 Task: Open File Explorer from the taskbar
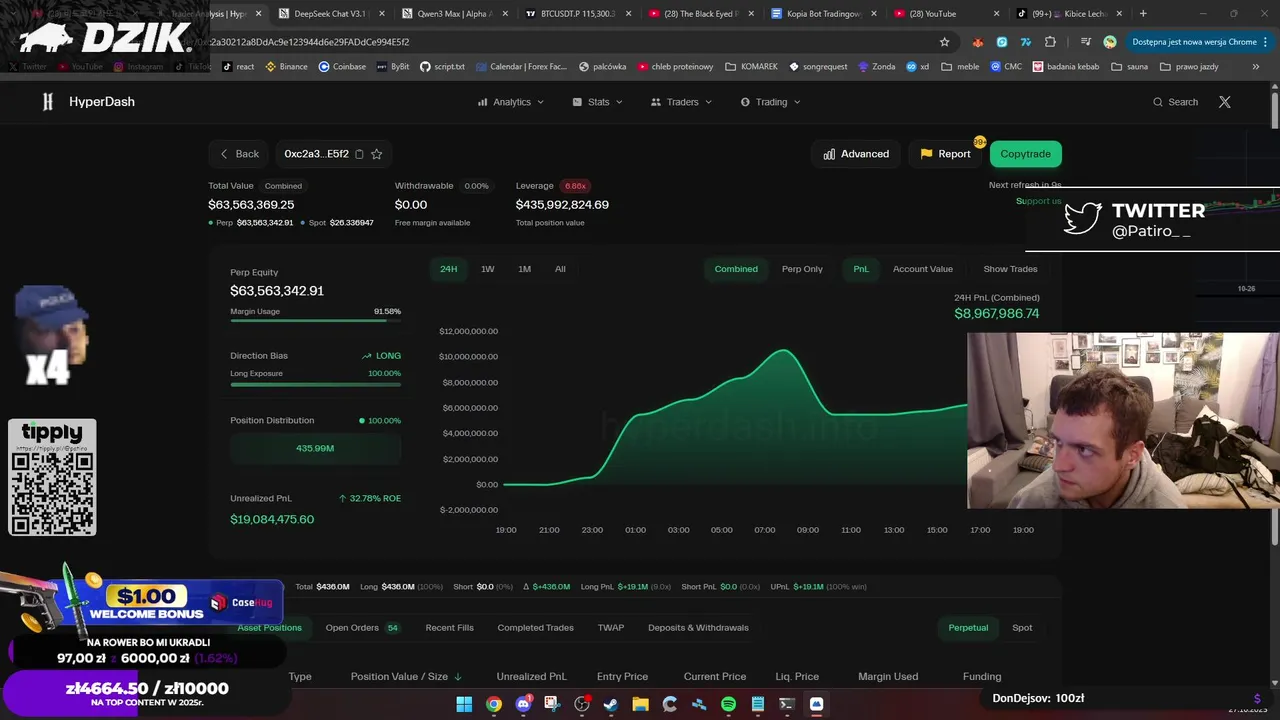pos(640,704)
